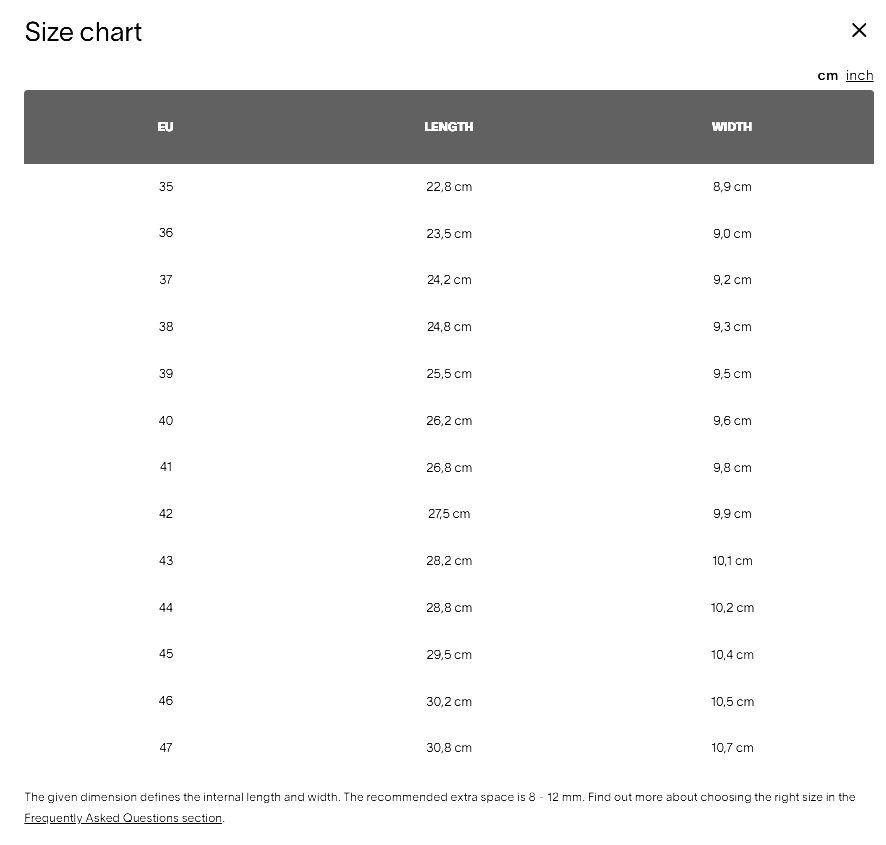Click EU size 47 cell
The width and height of the screenshot is (886, 845).
coord(166,748)
